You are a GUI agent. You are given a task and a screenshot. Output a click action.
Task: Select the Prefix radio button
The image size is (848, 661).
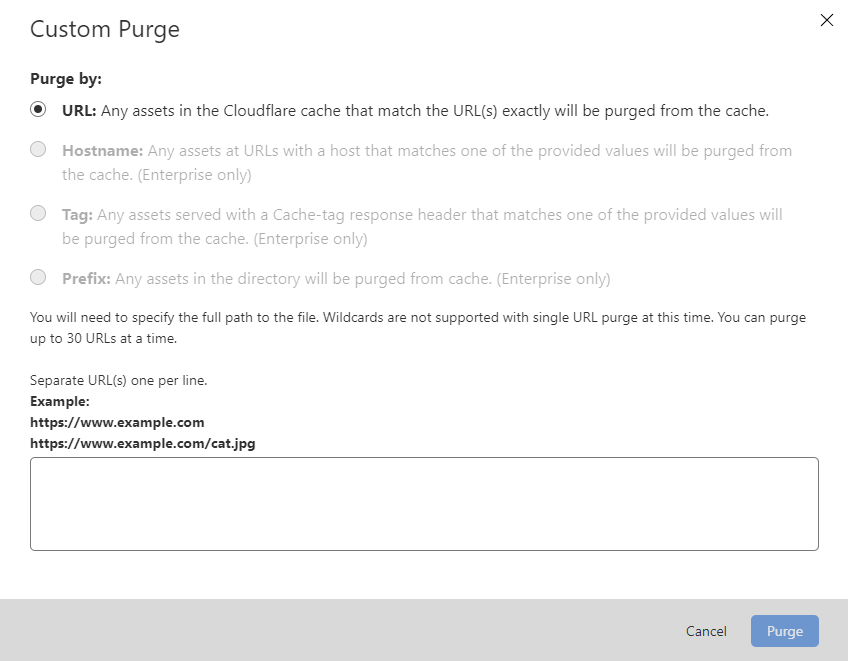38,277
